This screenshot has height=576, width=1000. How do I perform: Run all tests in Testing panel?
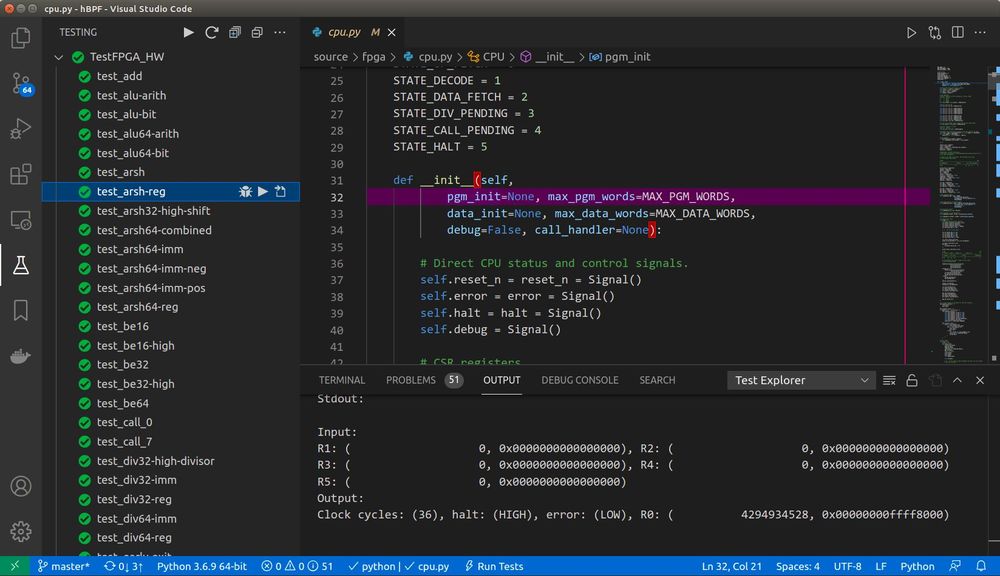tap(188, 32)
